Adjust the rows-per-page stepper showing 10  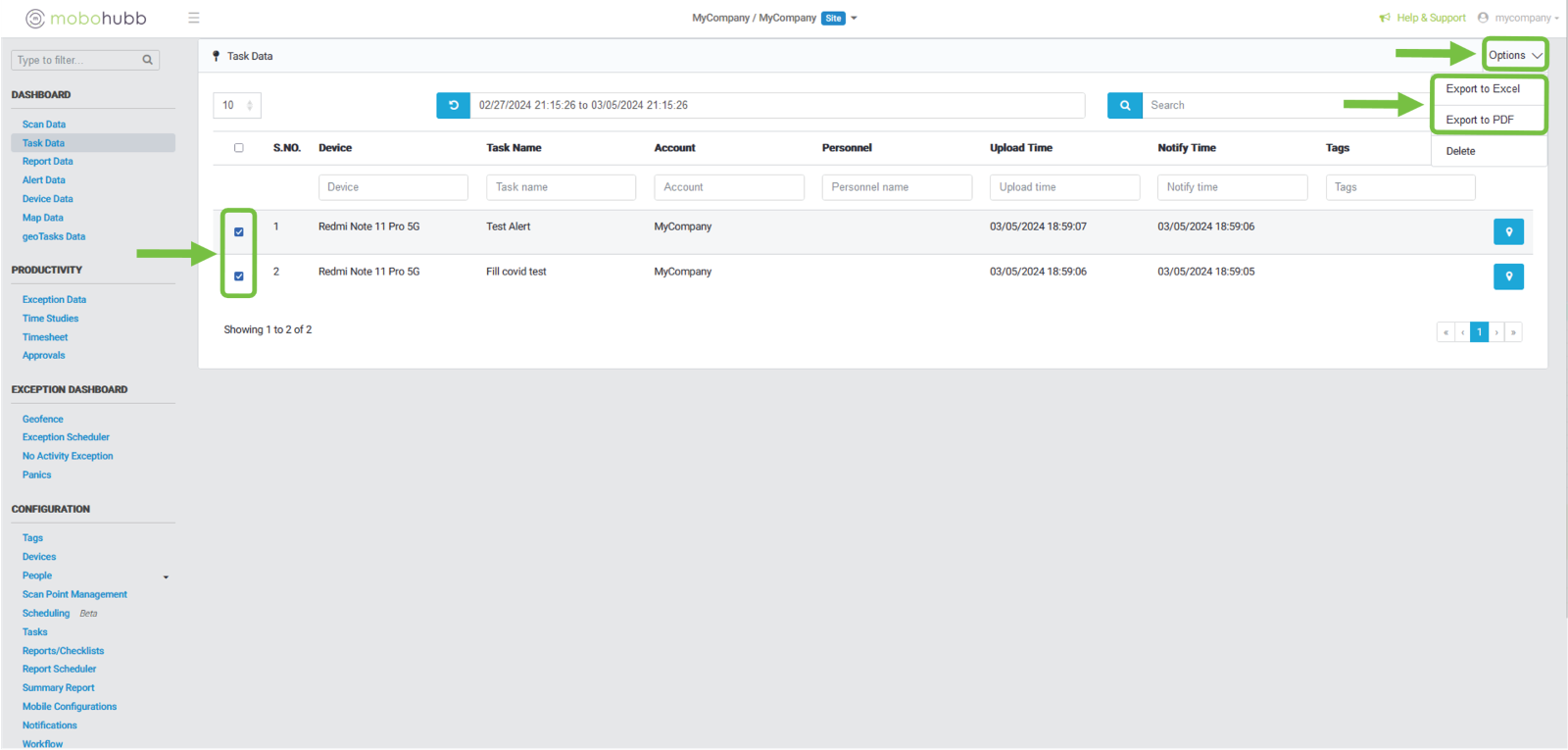[249, 105]
